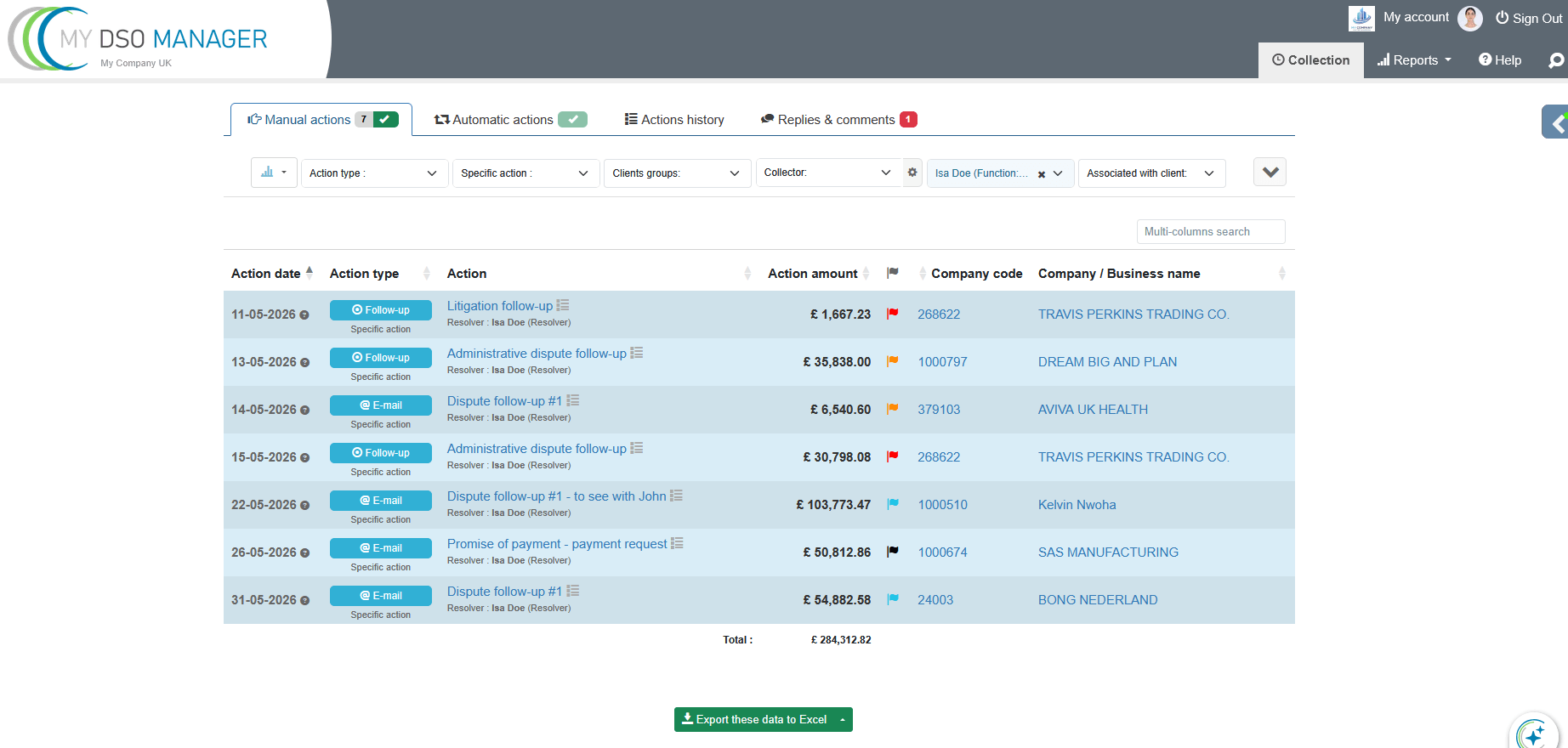Image resolution: width=1568 pixels, height=748 pixels.
Task: Open the Help menu item
Action: (1500, 60)
